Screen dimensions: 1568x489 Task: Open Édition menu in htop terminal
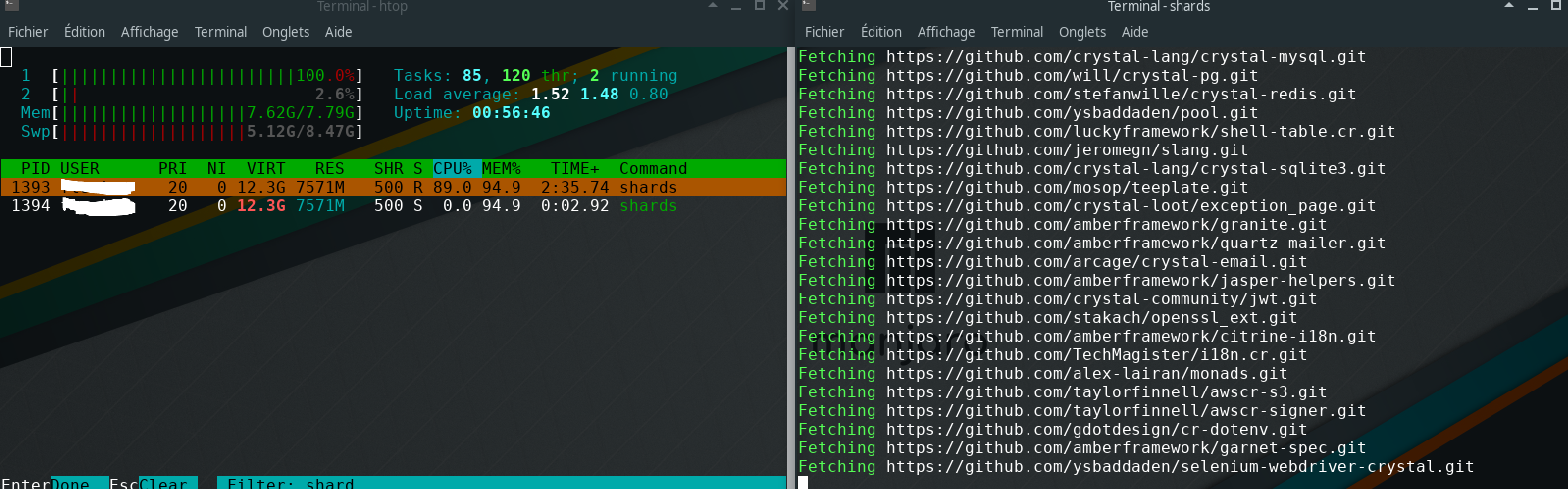85,32
